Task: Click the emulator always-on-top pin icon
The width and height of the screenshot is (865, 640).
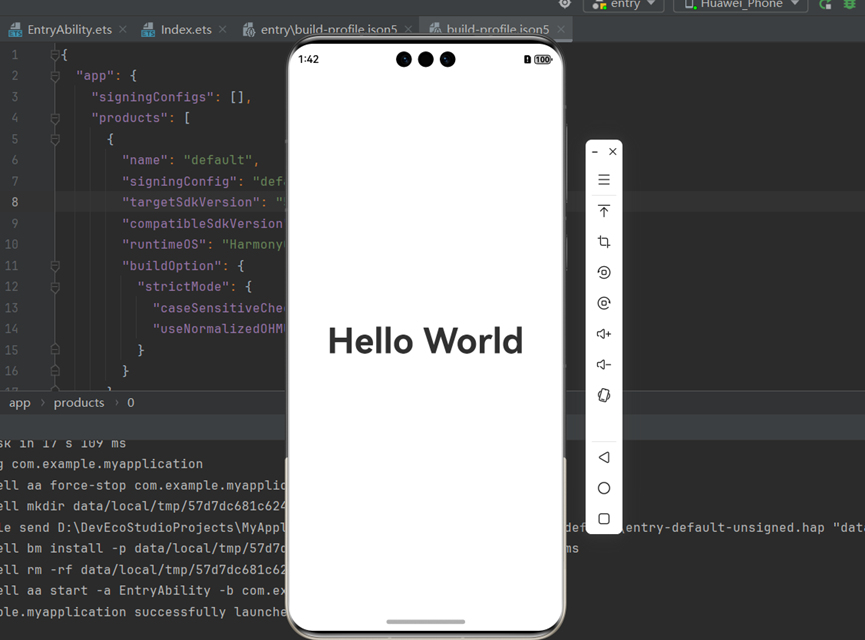Action: click(x=604, y=211)
